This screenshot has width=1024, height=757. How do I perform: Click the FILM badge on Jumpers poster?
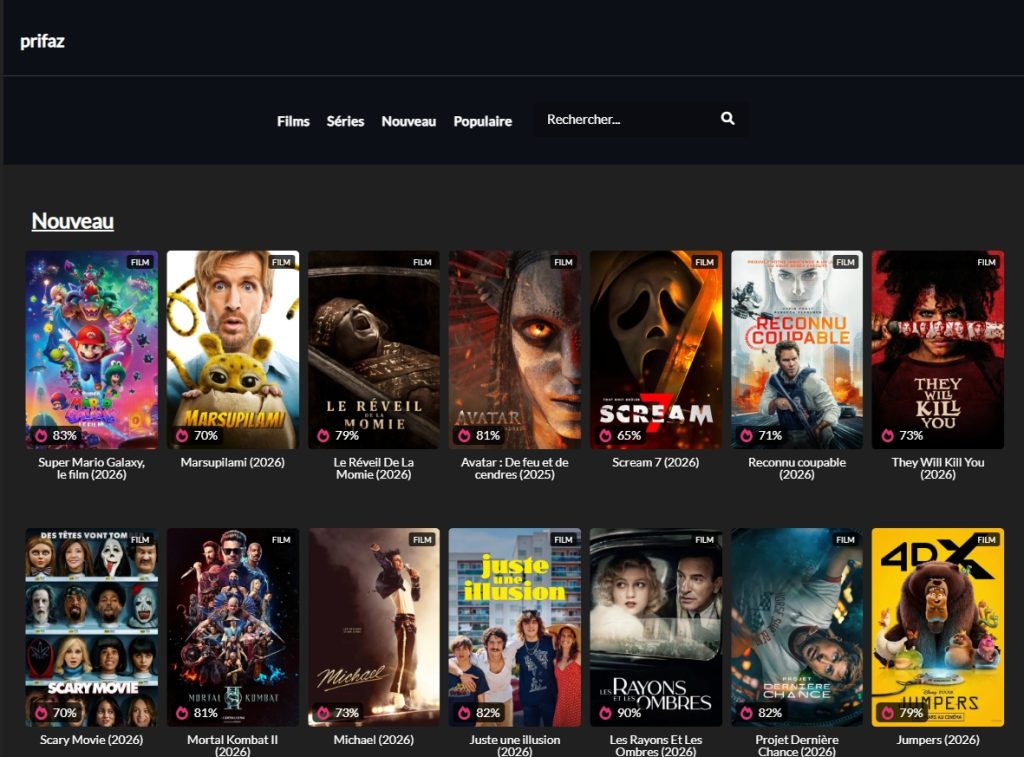[x=986, y=540]
